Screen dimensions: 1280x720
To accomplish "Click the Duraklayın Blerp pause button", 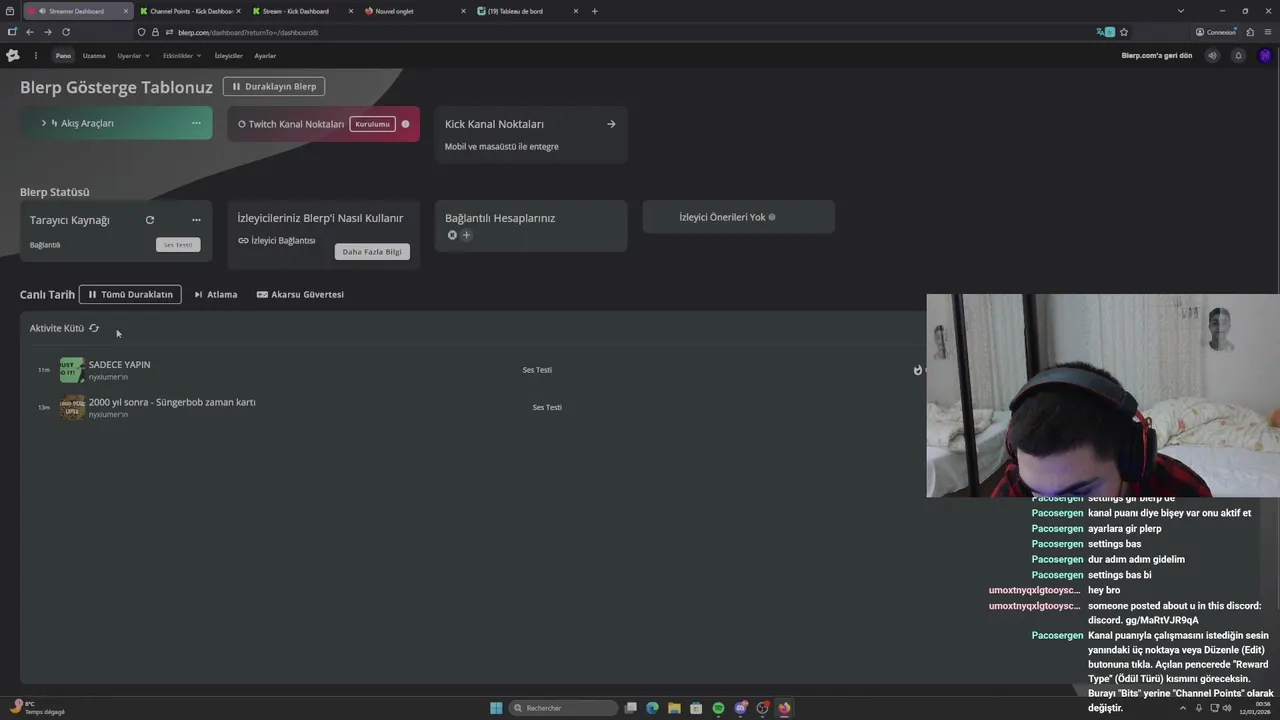I will pos(274,87).
